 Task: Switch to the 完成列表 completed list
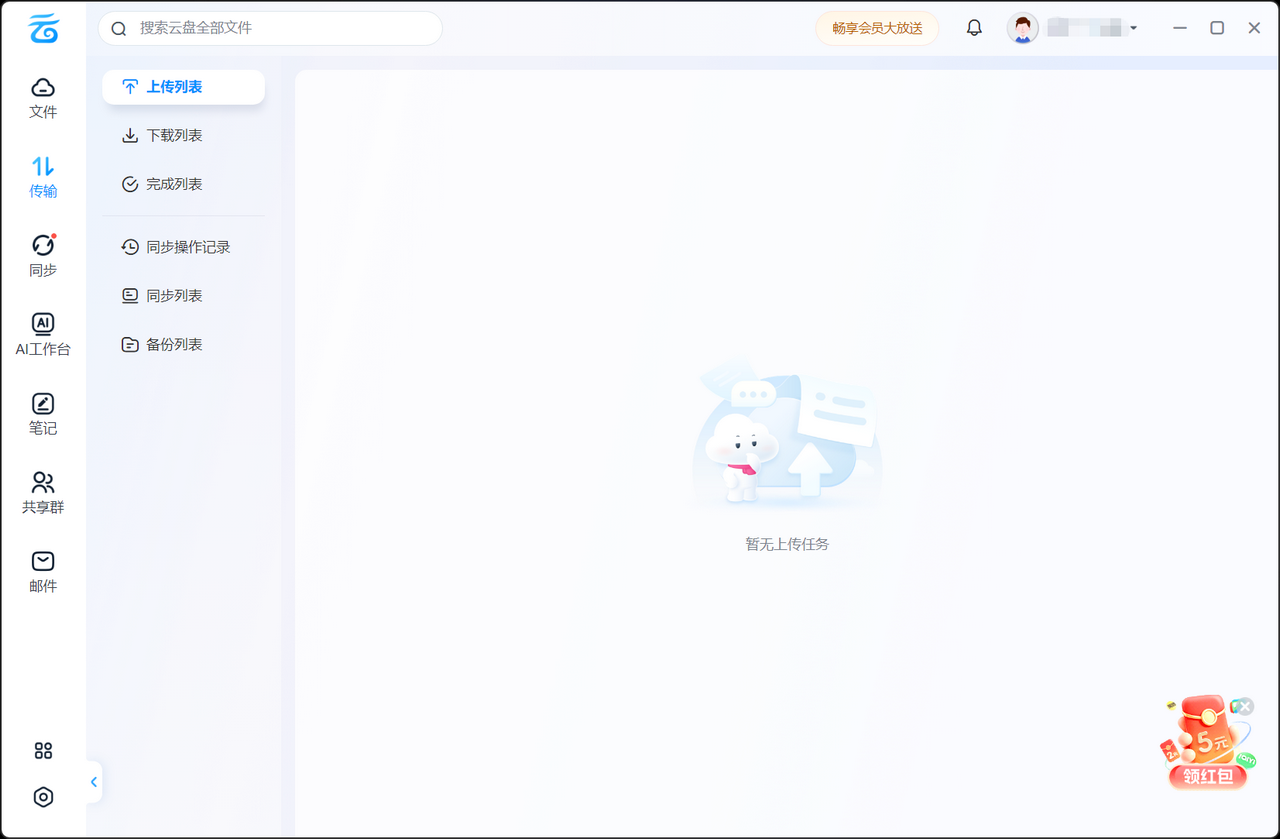coord(174,184)
